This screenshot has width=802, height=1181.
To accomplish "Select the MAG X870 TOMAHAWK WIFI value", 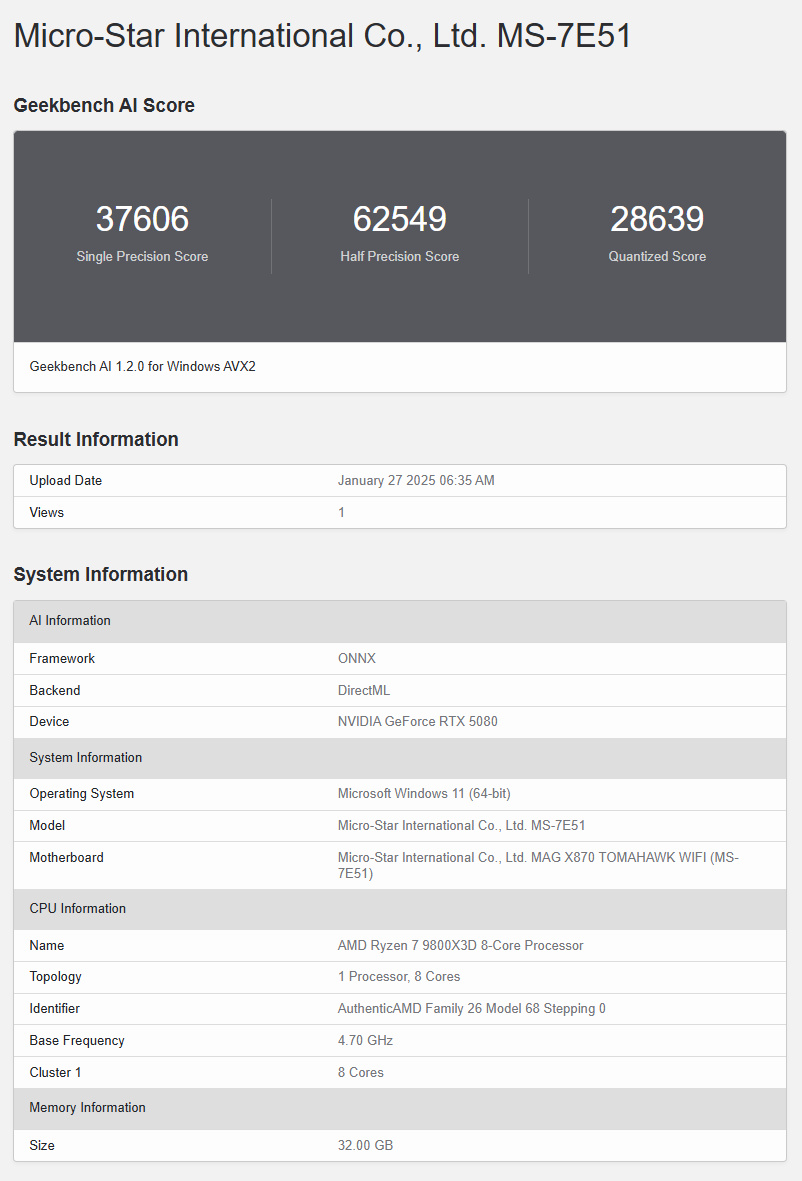I will [x=538, y=865].
